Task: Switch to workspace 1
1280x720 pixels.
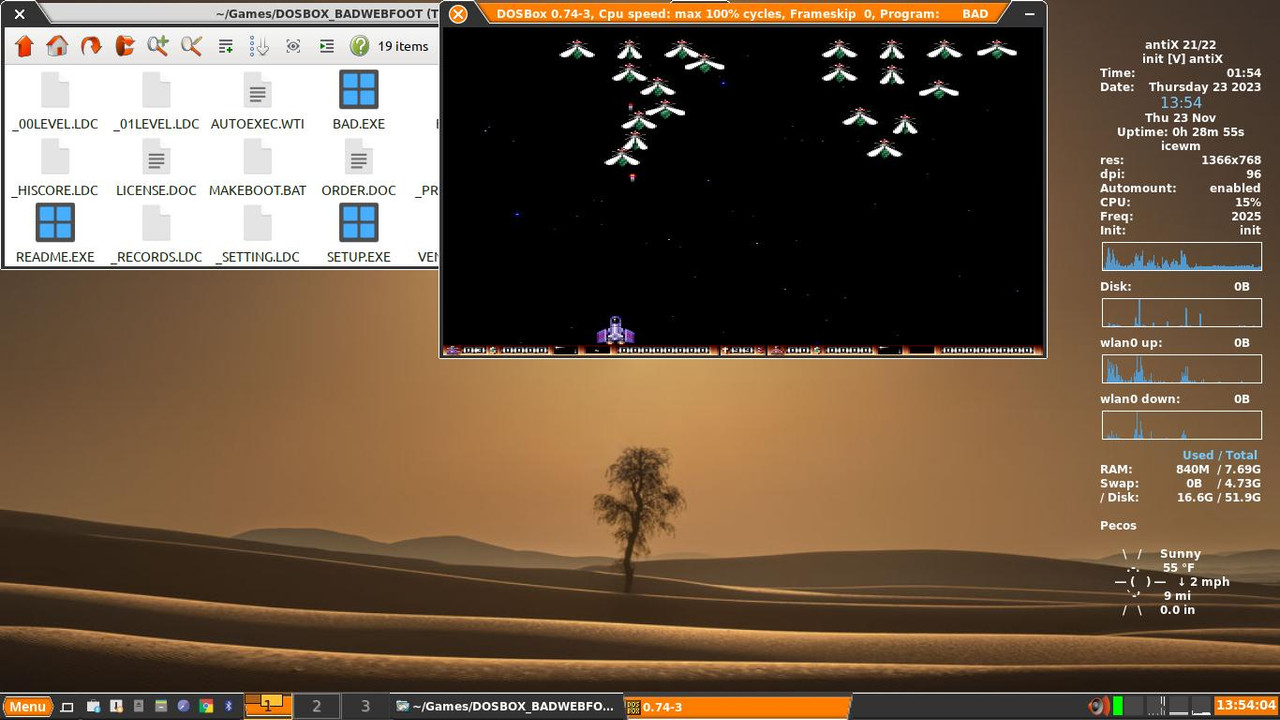Action: (268, 706)
